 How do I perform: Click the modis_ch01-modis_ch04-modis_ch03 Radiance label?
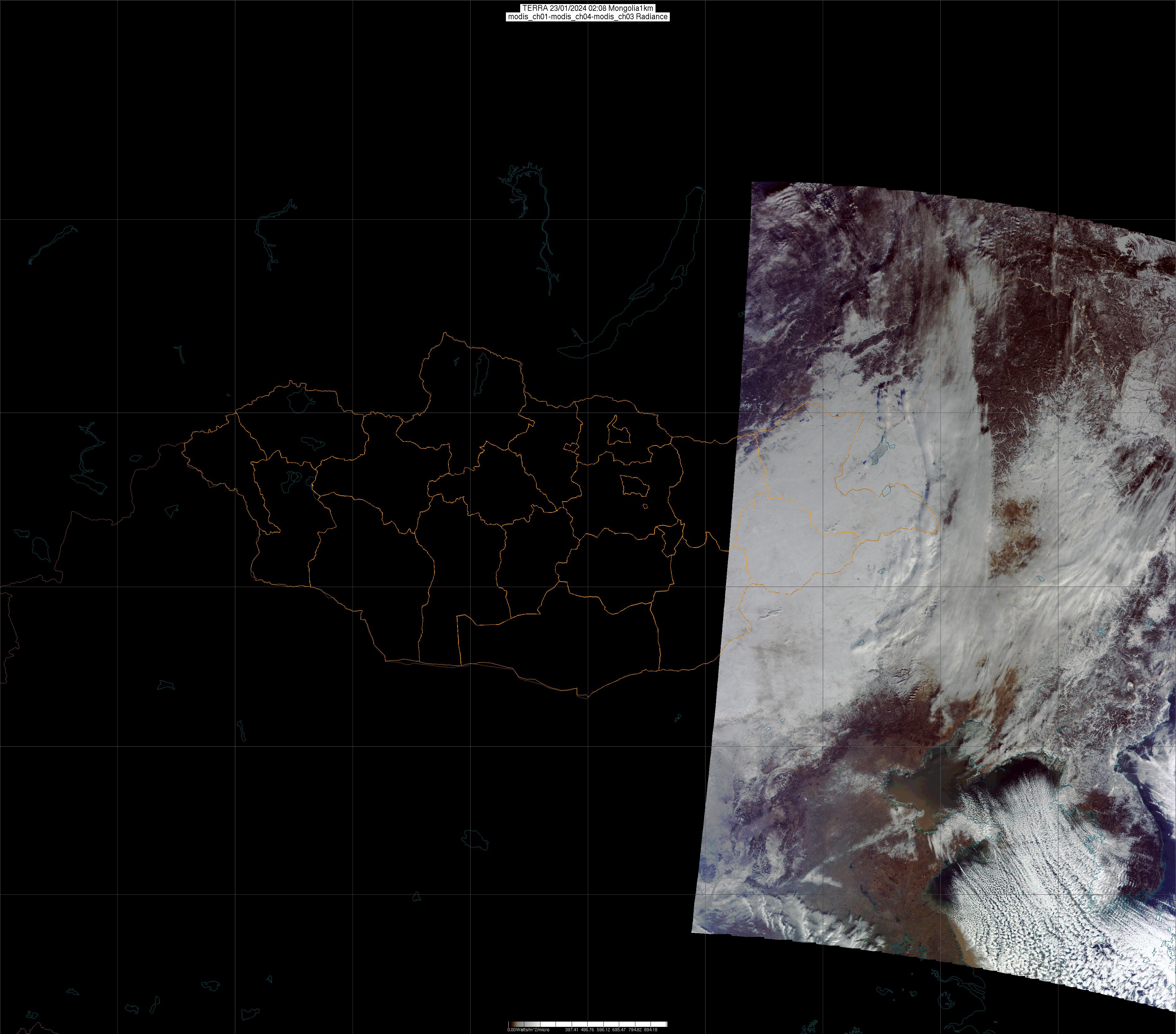[588, 17]
